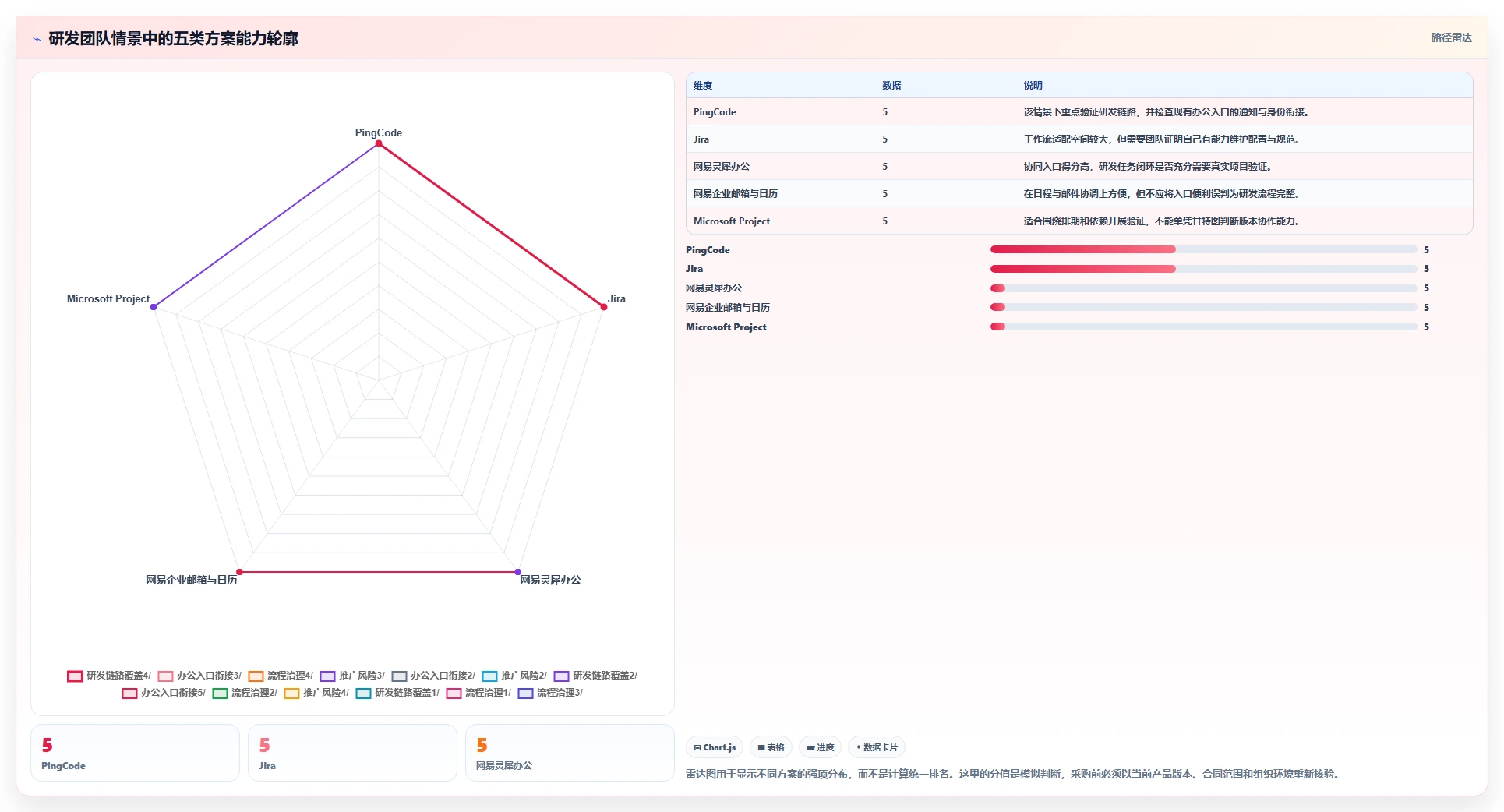Toggle the 办公入口衔接3/ legend dataset
This screenshot has height=812, width=1504.
tap(199, 676)
